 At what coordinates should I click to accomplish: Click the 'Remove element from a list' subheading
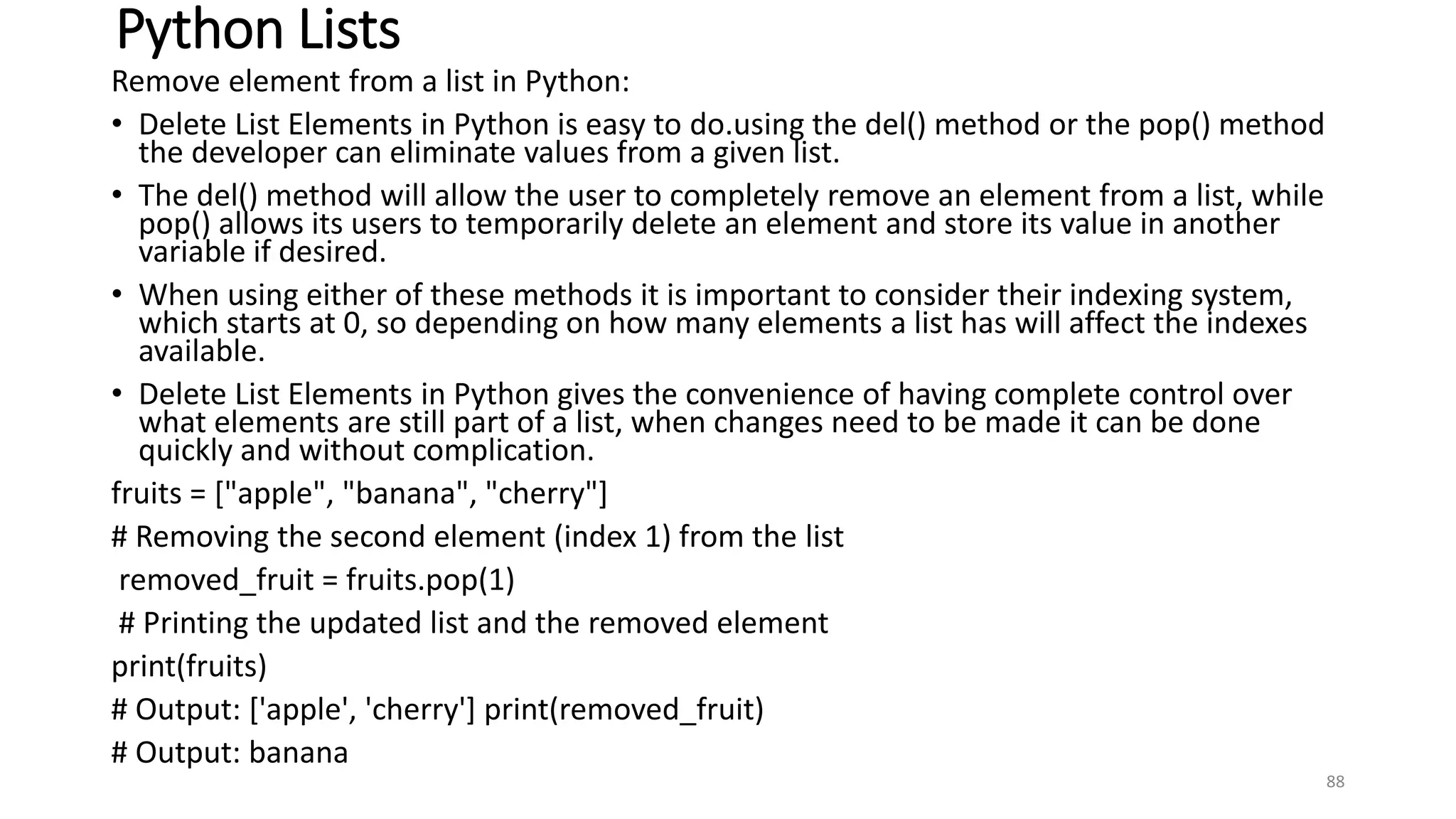370,82
